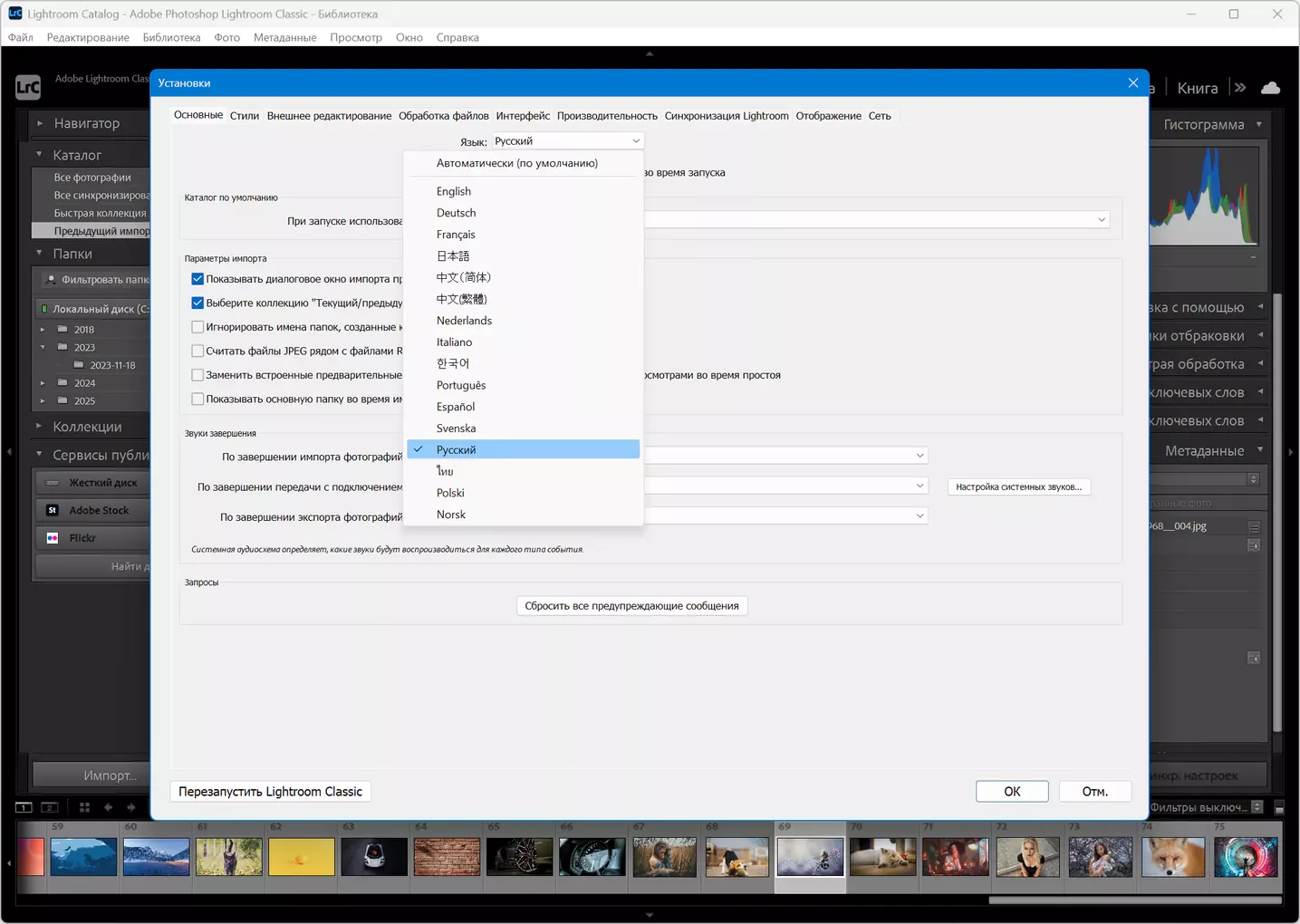The height and width of the screenshot is (924, 1300).
Task: Open the Производительность preferences tab
Action: (x=607, y=116)
